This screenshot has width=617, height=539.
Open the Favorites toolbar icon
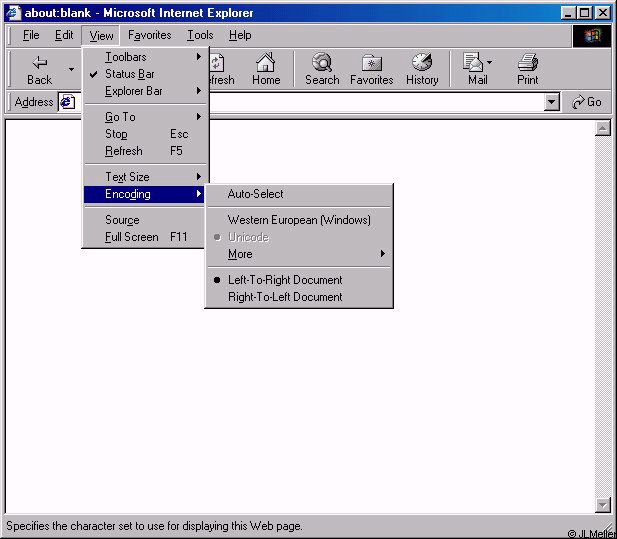[x=371, y=63]
